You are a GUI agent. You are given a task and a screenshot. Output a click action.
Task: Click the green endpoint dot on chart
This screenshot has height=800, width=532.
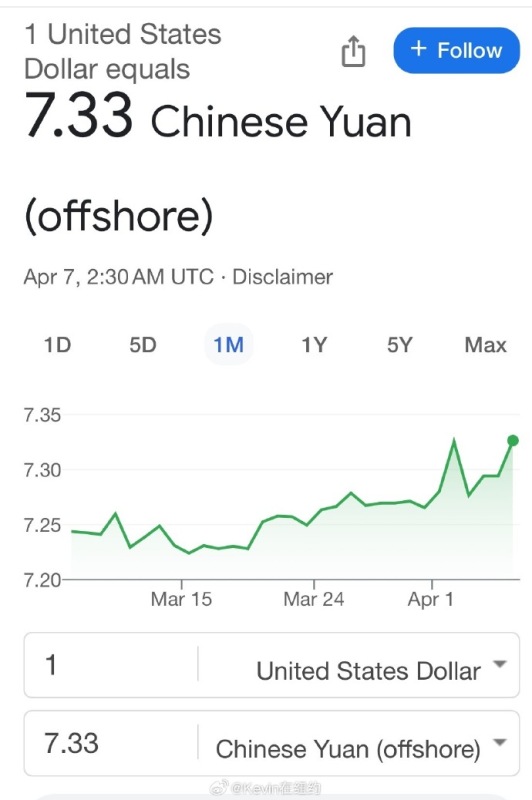[x=513, y=440]
